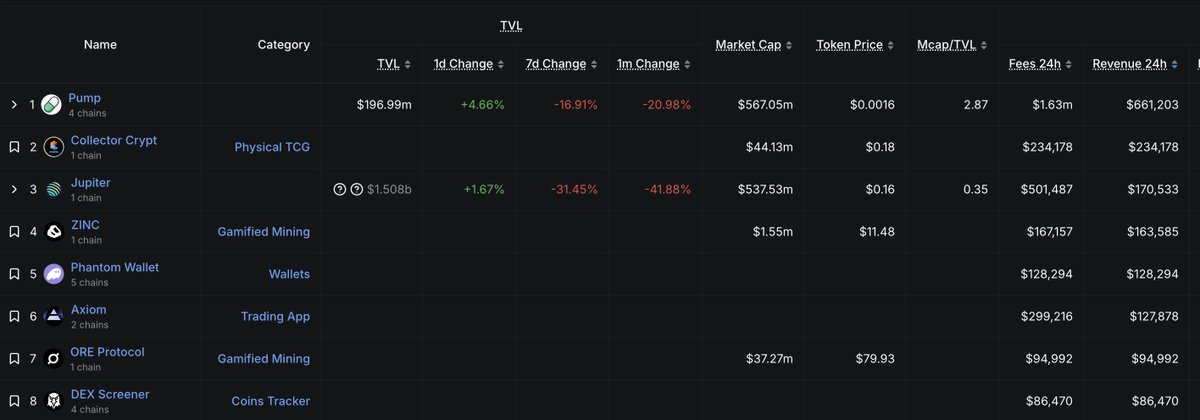
Task: Toggle bookmark for ZINC protocol
Action: pos(14,232)
